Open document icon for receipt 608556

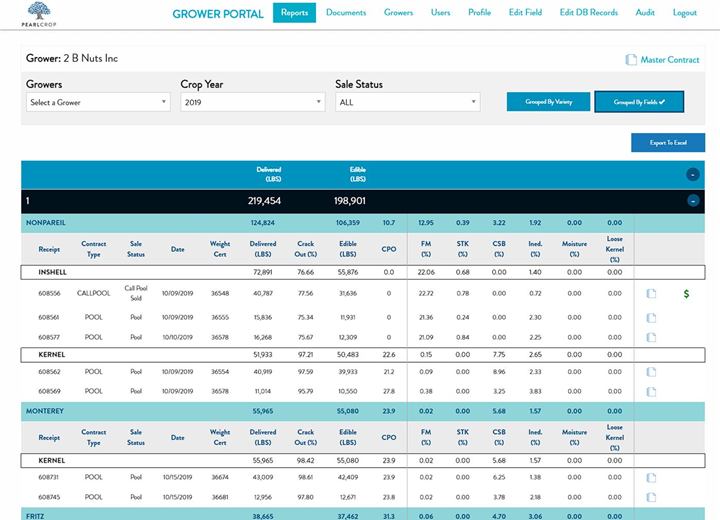[651, 294]
